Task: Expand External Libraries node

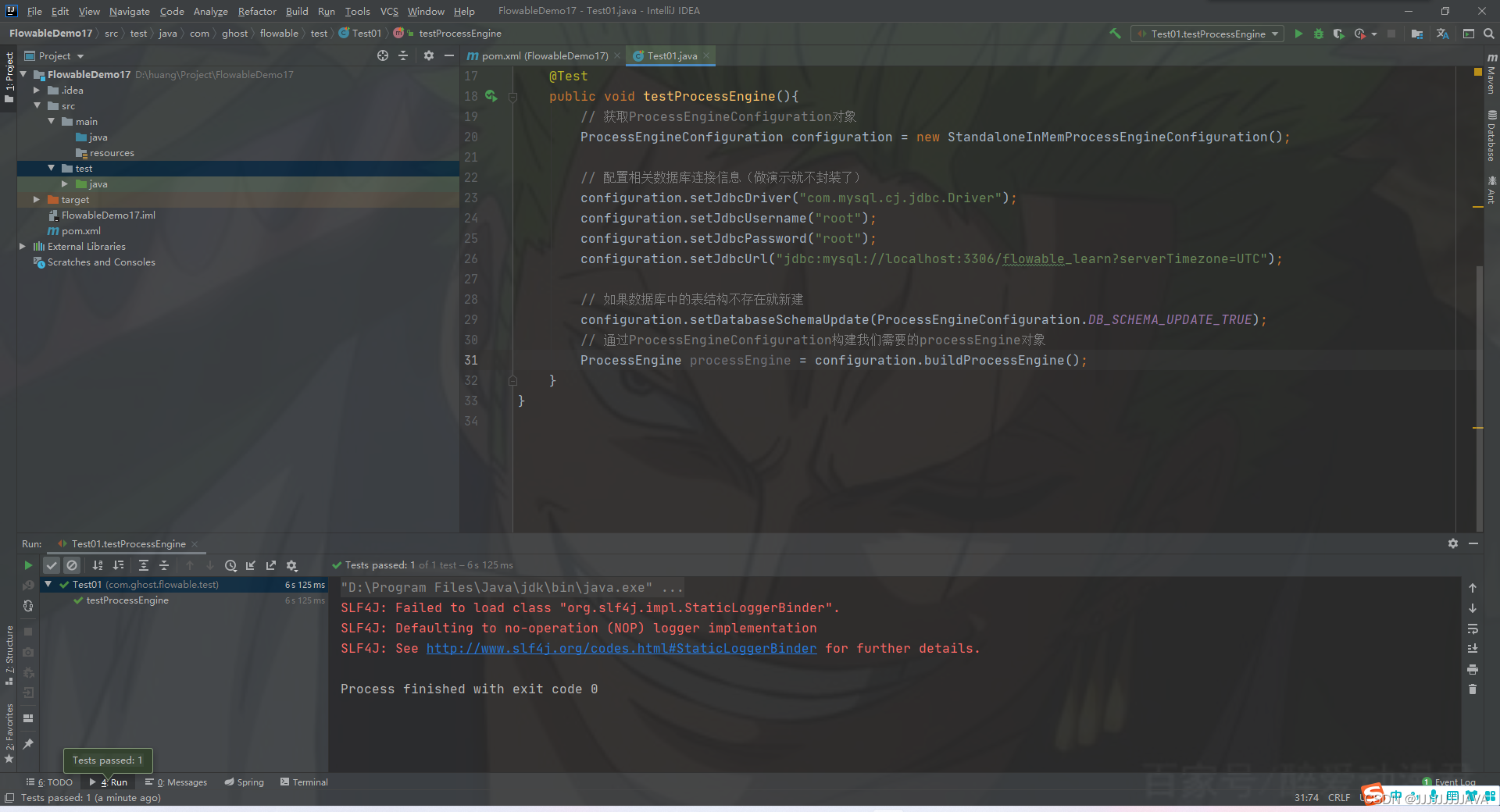Action: click(x=23, y=246)
